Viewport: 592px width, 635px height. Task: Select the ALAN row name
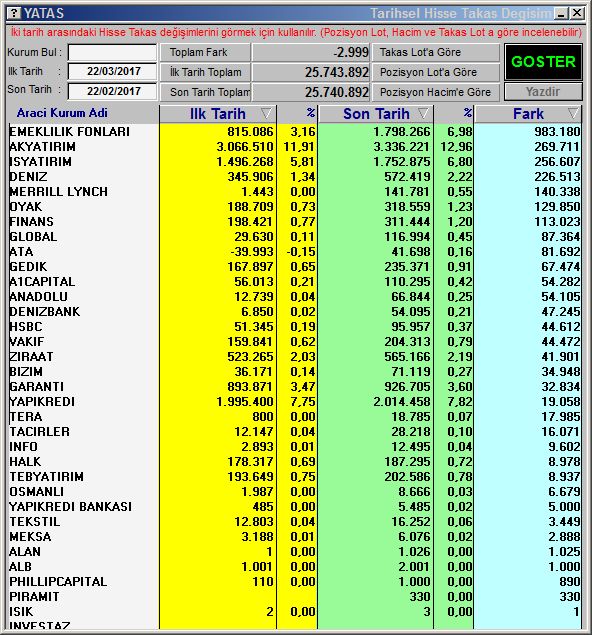click(25, 551)
